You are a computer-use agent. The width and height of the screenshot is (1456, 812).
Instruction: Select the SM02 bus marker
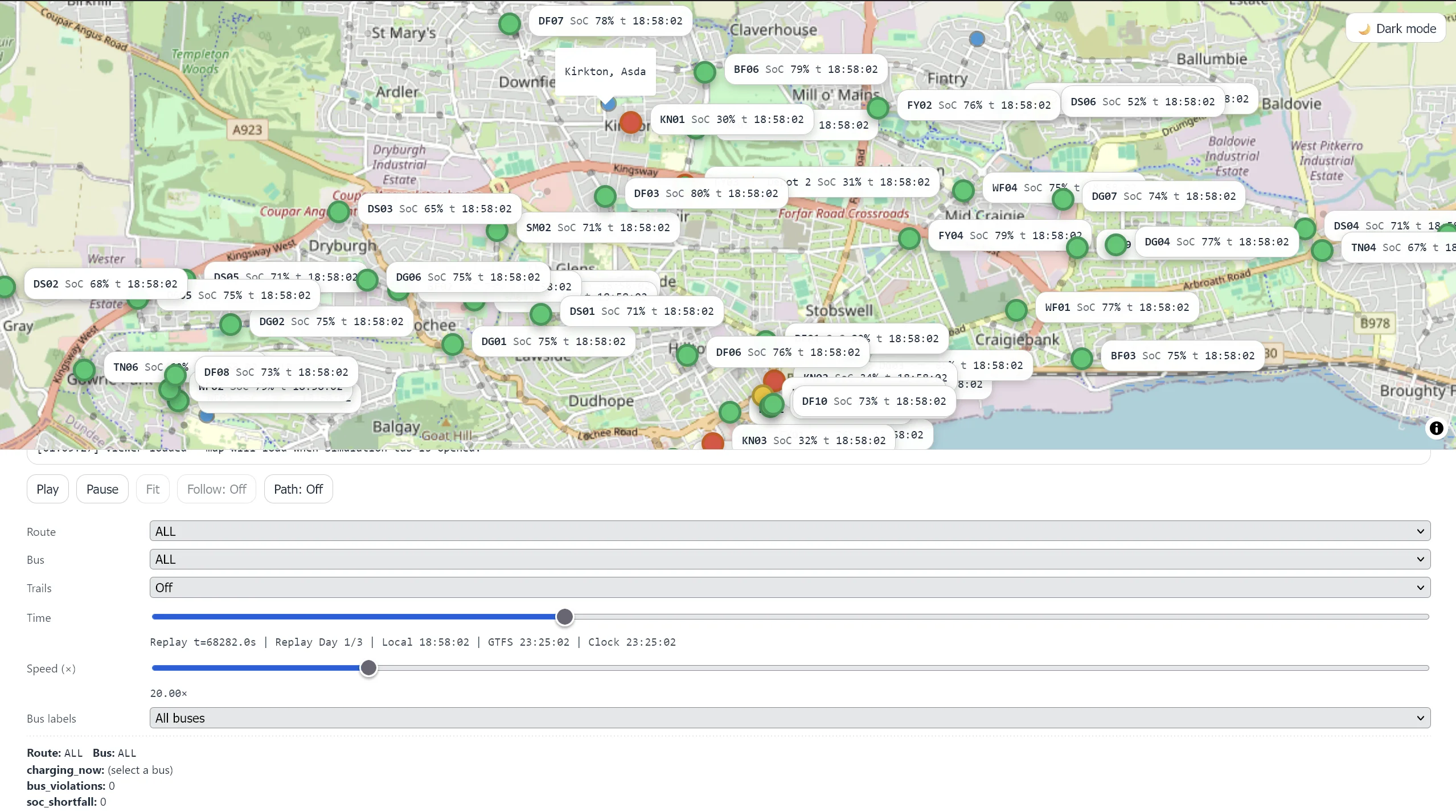(497, 231)
